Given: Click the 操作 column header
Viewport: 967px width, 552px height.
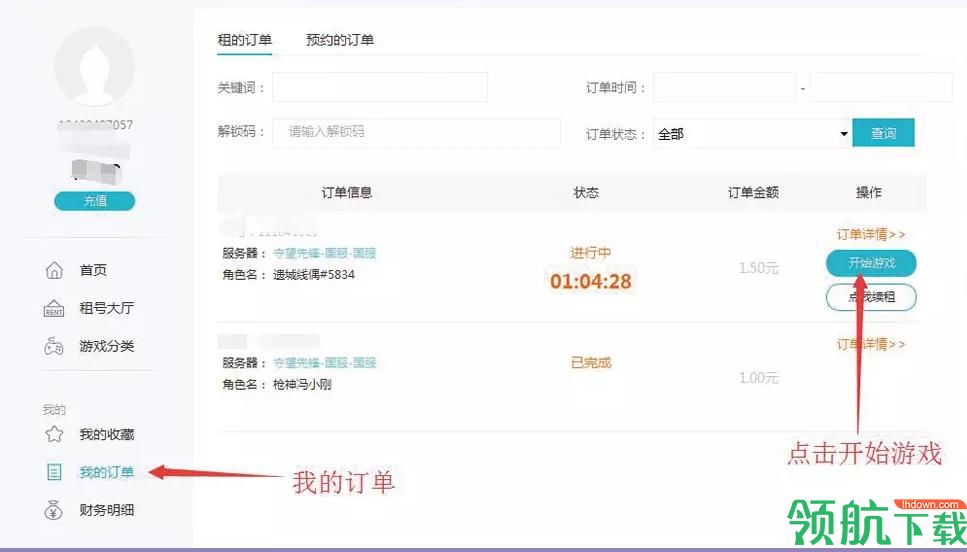Looking at the screenshot, I should 869,193.
